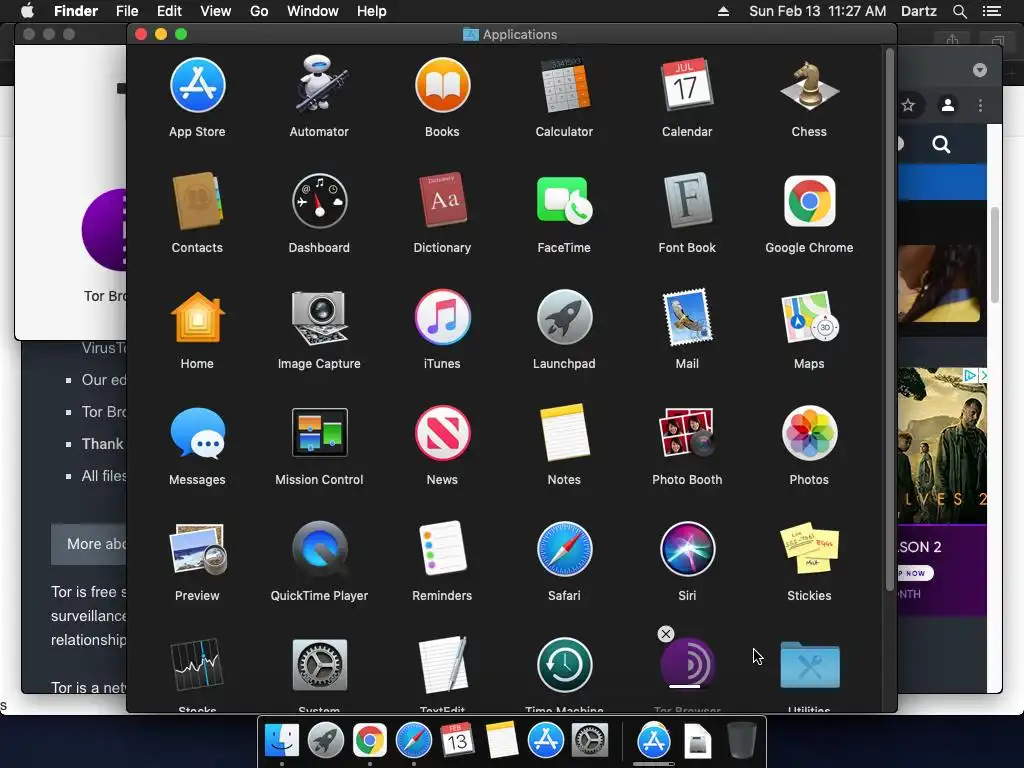Select the Calculator app icon
The width and height of the screenshot is (1024, 768).
[564, 85]
